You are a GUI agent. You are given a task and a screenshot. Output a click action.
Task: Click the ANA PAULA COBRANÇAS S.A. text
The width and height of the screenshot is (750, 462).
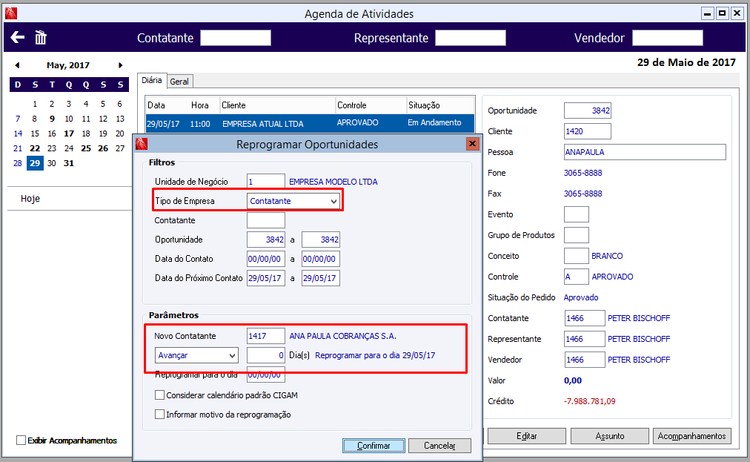pos(342,336)
